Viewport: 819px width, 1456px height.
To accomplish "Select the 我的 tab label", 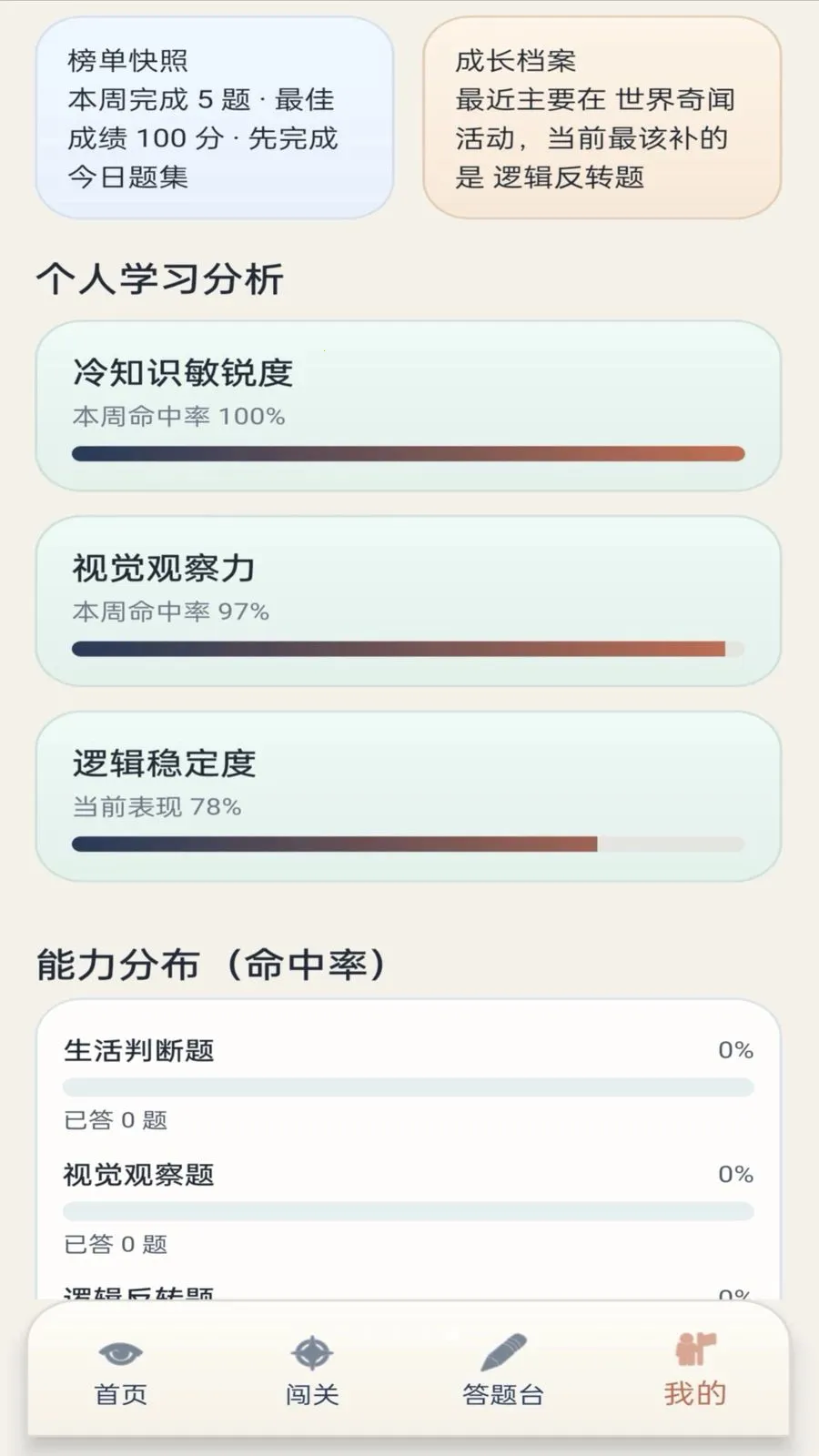I will (x=695, y=1393).
